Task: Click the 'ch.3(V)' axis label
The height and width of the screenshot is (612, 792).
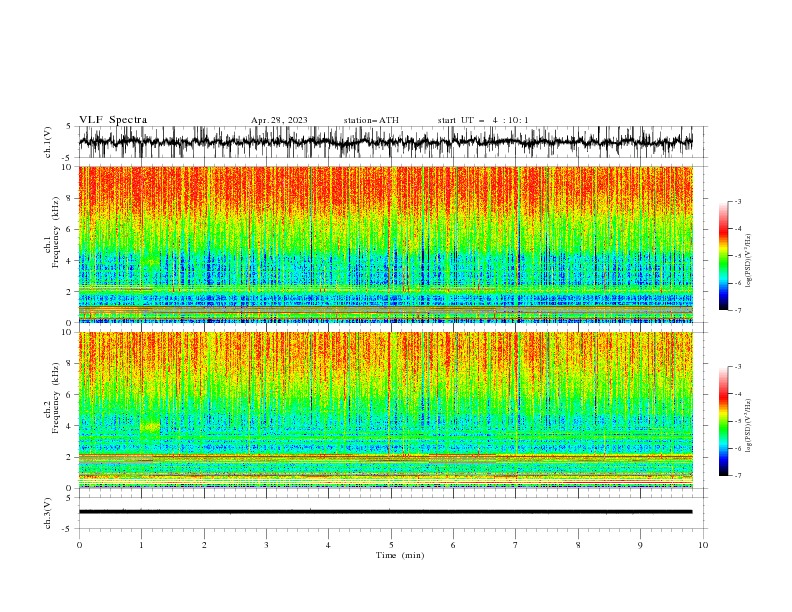Action: point(48,513)
